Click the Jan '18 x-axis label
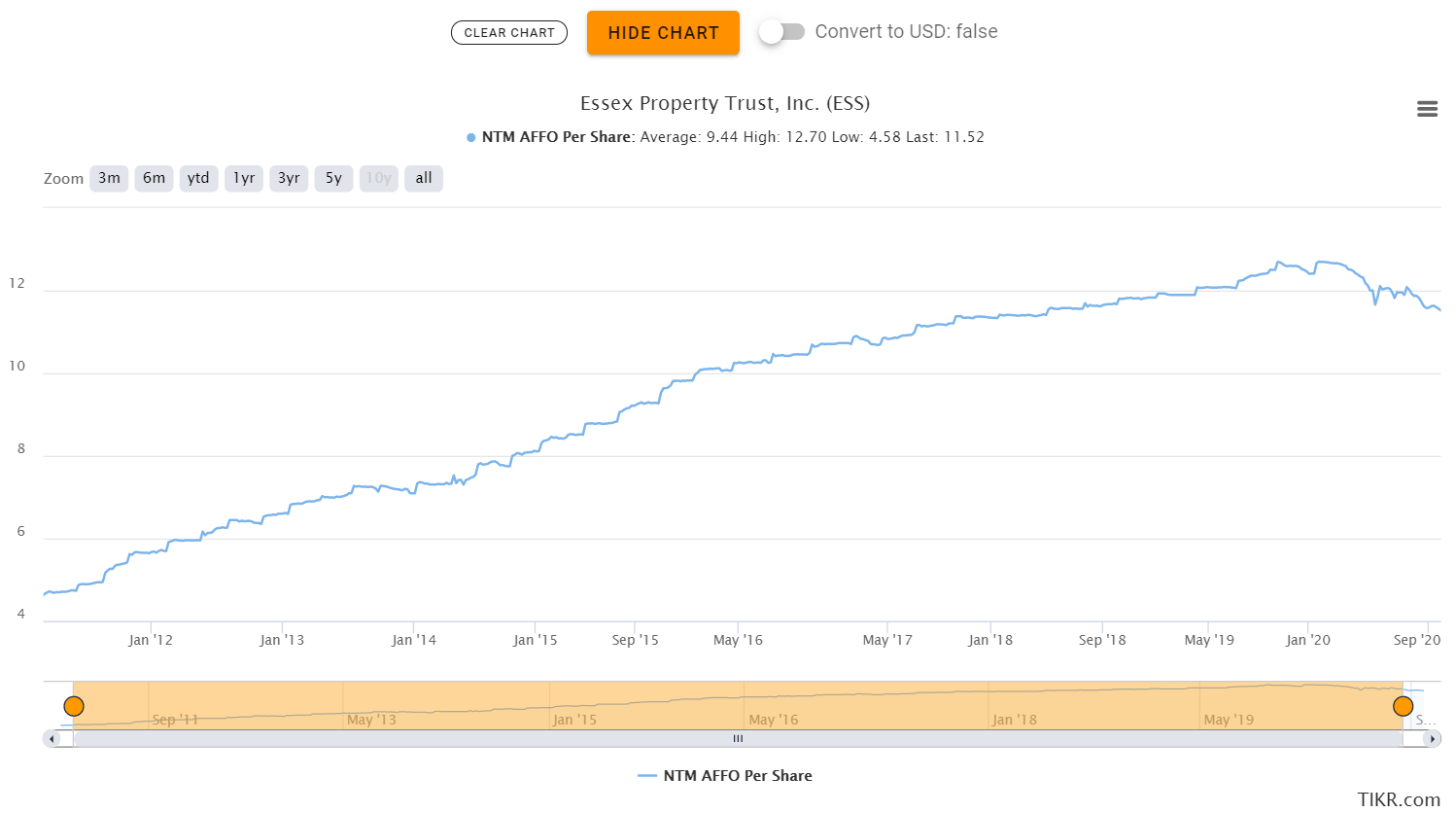Screen dimensions: 1456x813 (x=990, y=640)
